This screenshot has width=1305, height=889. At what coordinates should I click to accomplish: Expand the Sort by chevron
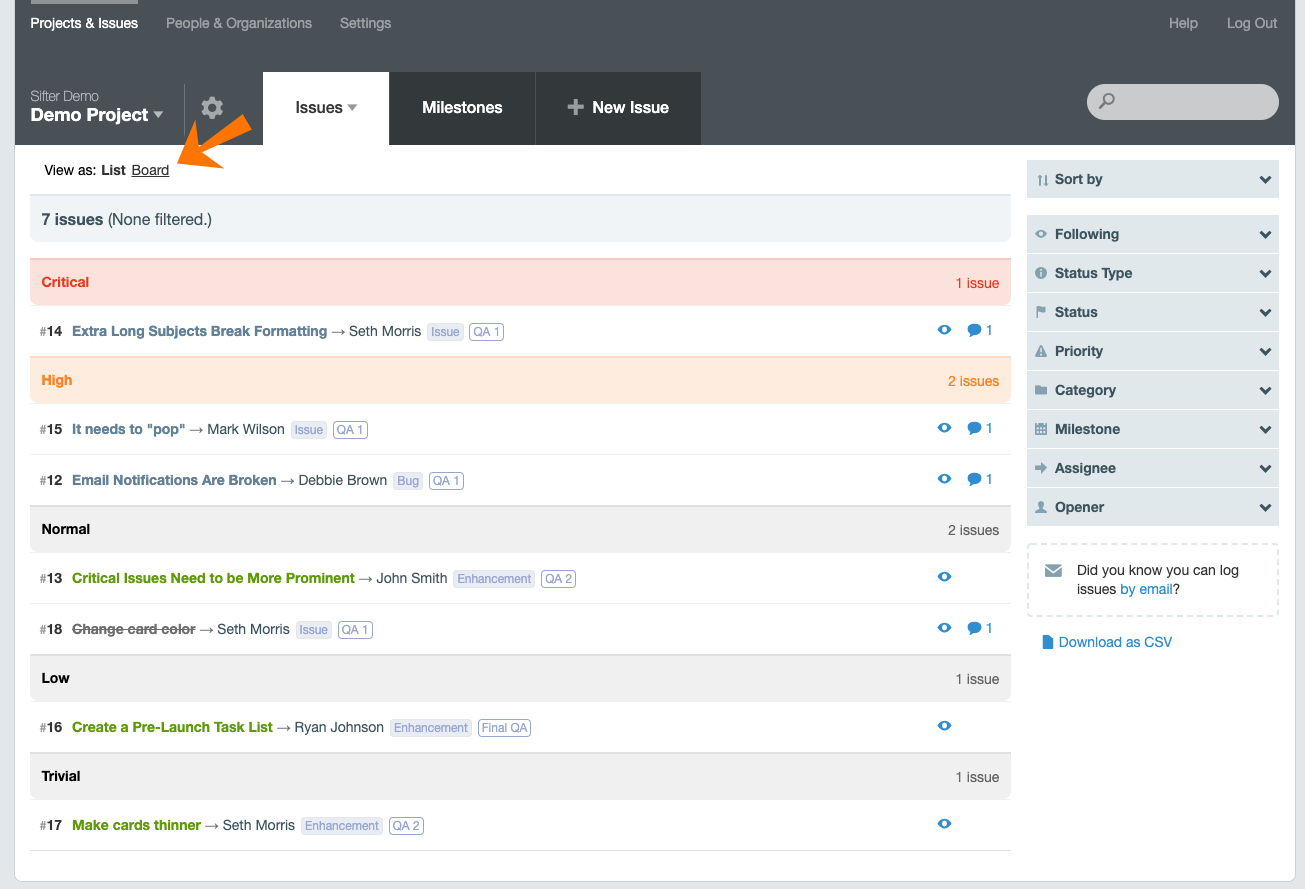point(1265,180)
